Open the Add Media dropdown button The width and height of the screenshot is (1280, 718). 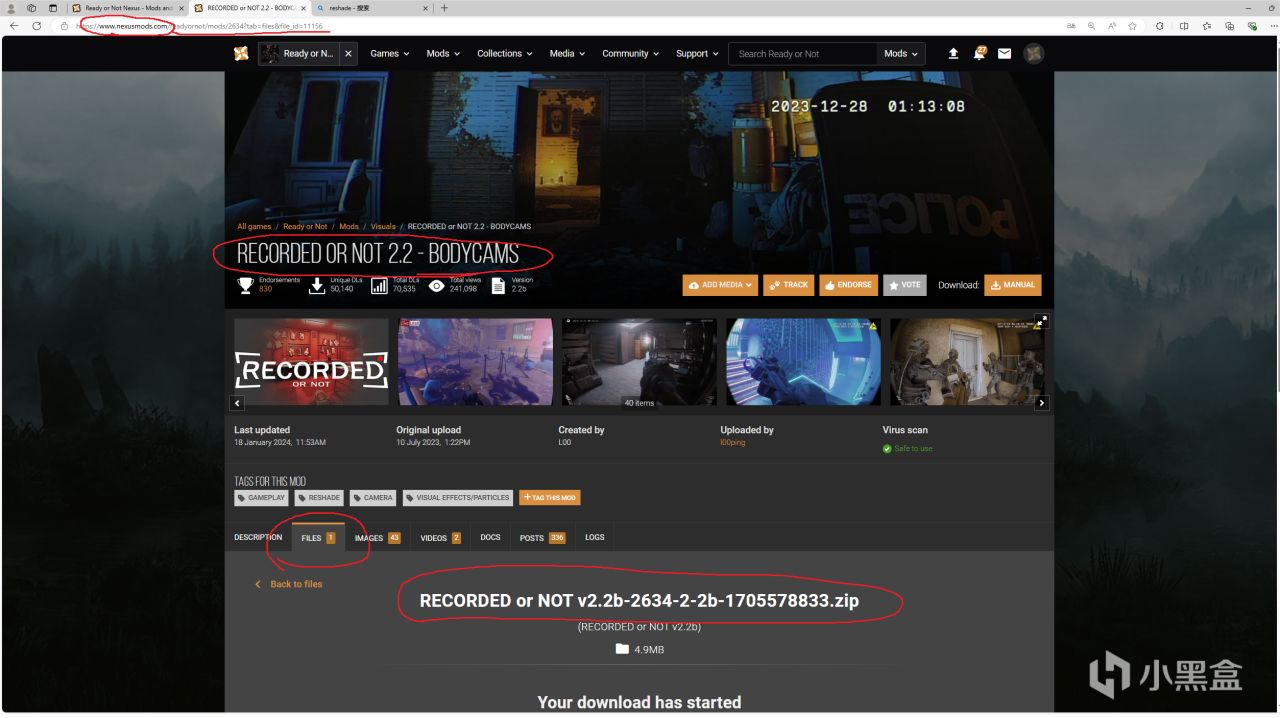tap(720, 285)
